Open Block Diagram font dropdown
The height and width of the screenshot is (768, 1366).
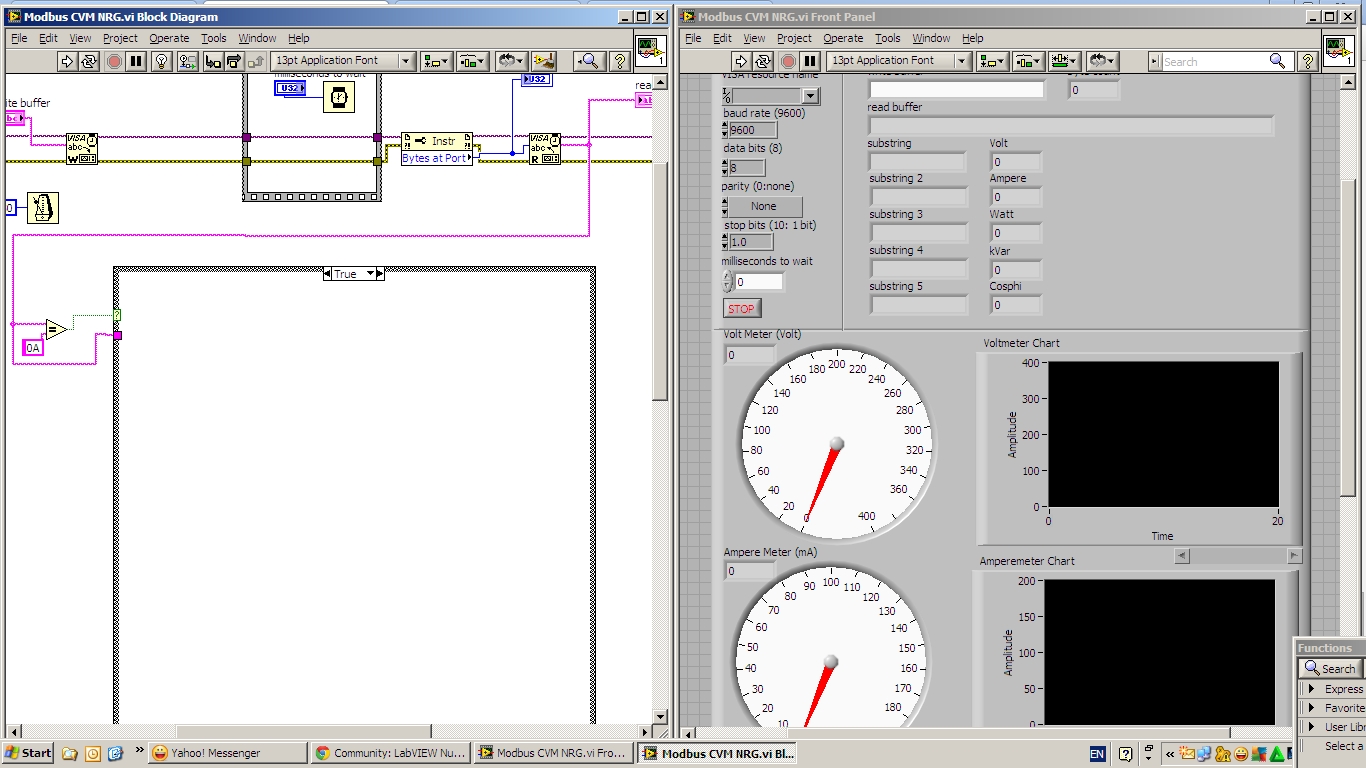tap(343, 61)
